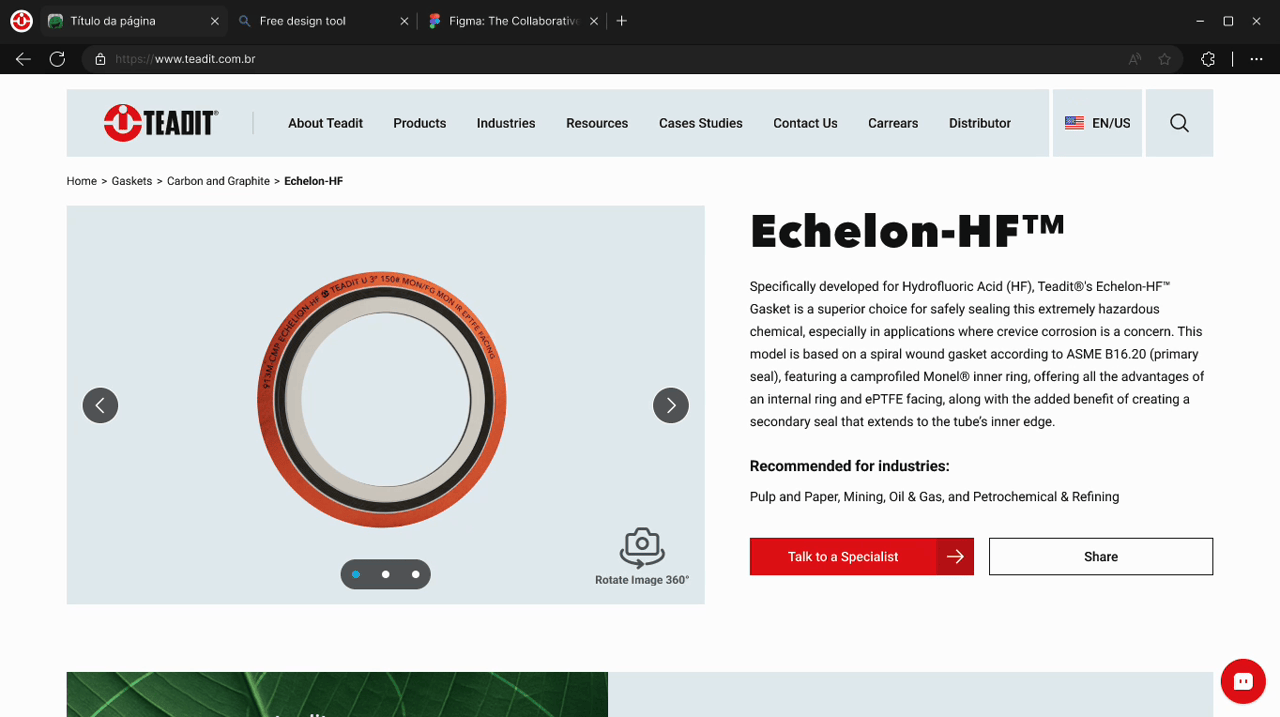Open the Industries menu
Screen dimensions: 1280x717
pos(506,123)
